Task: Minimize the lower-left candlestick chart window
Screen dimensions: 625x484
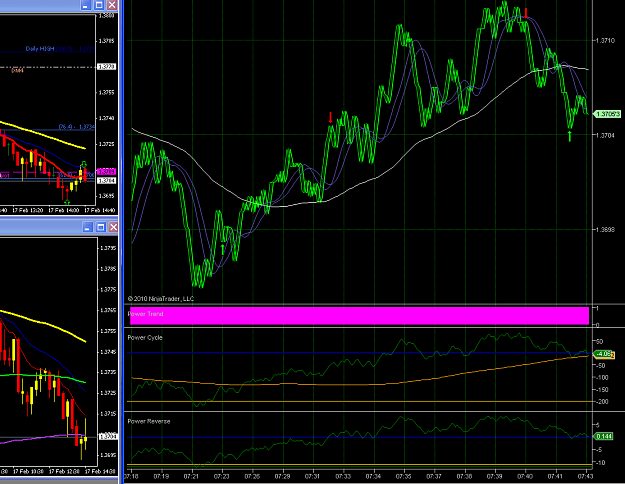Action: click(x=87, y=227)
